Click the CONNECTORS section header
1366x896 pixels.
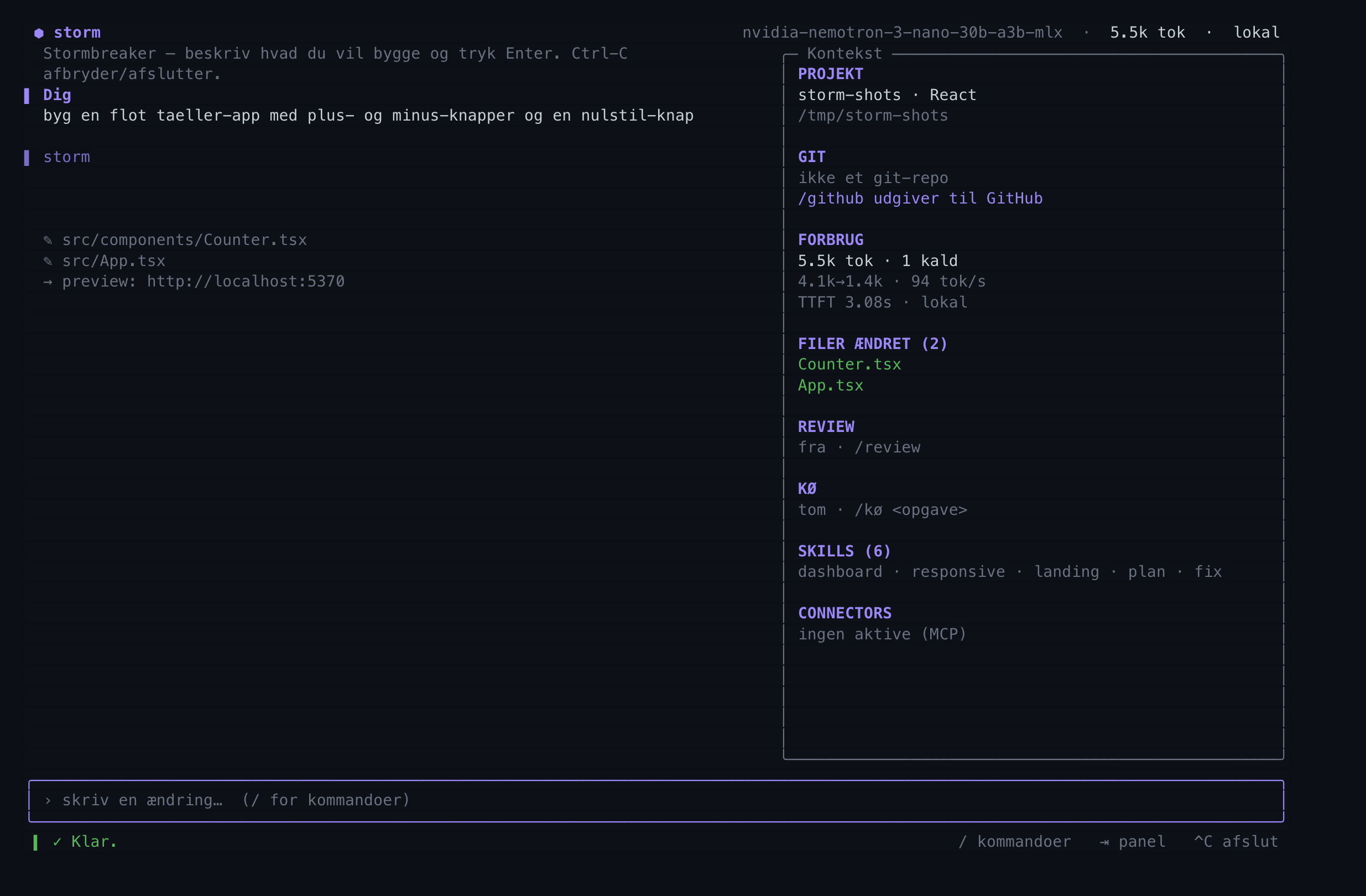(x=845, y=613)
